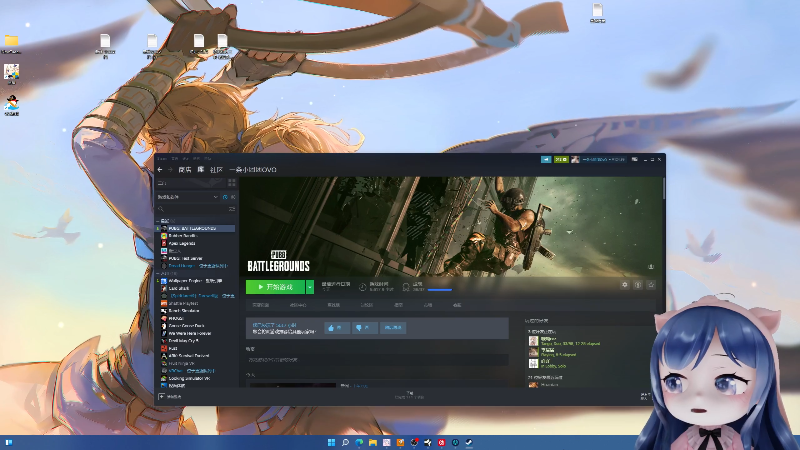Open the Steam menu in title bar
This screenshot has width=800, height=450.
pyautogui.click(x=162, y=159)
